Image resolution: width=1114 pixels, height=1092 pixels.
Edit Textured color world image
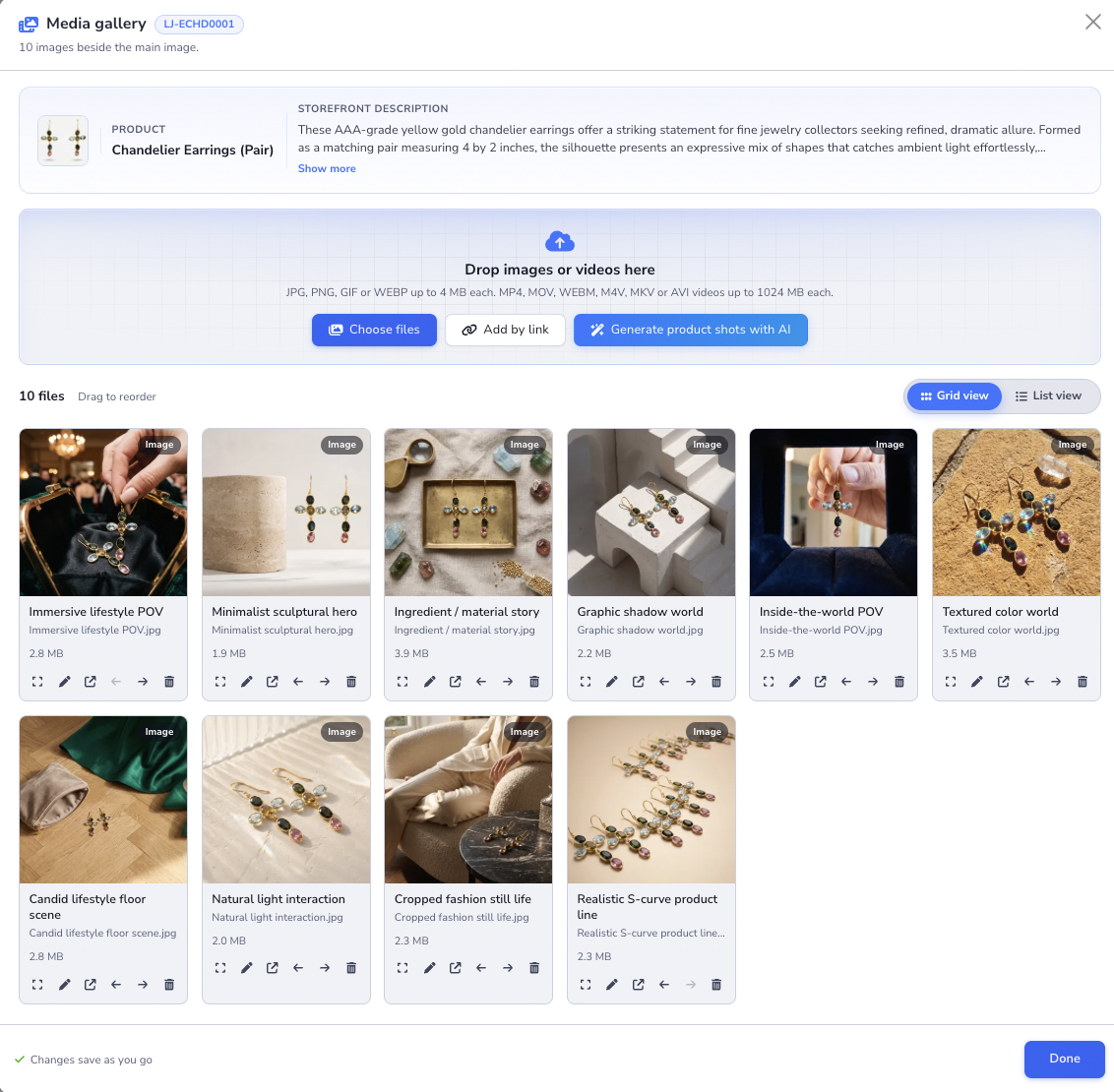tap(977, 682)
